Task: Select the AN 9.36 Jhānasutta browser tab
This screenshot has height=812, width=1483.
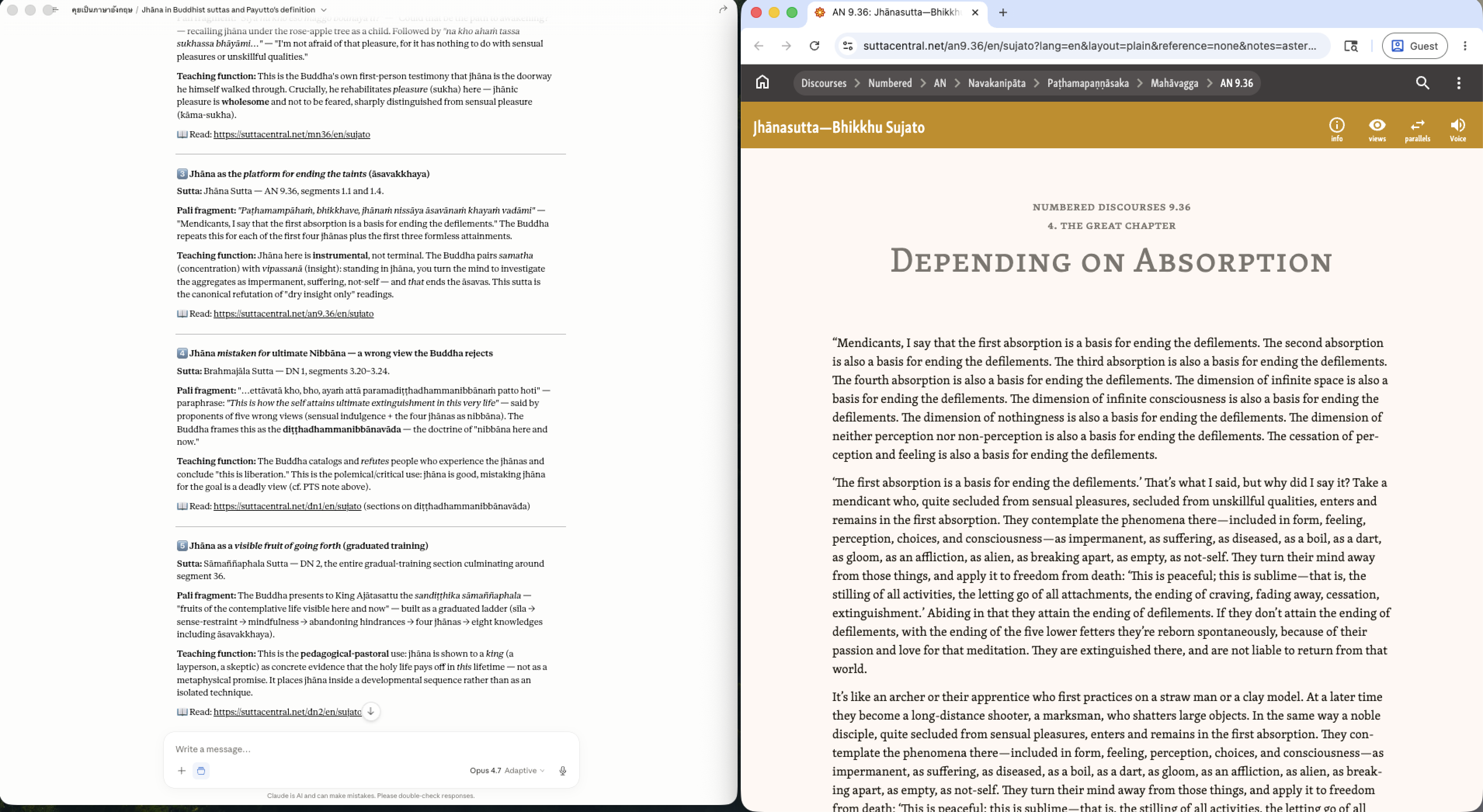Action: [897, 13]
